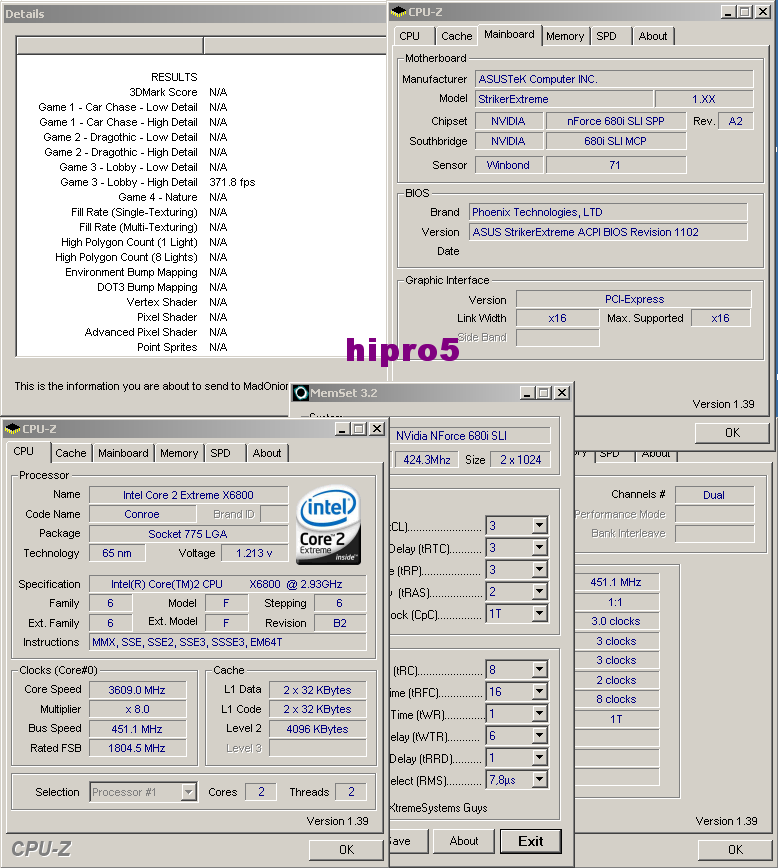Click the Core Speed 3609.0 MHz value

tap(137, 690)
